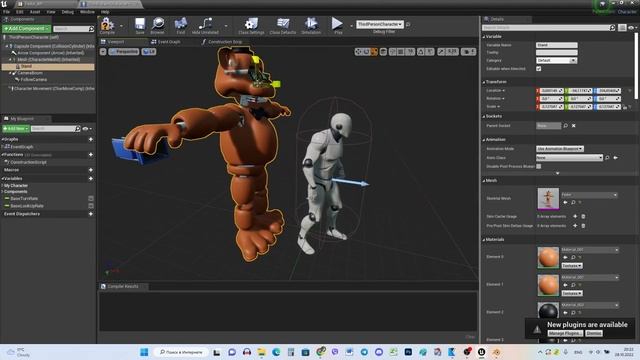Open Details panel eye view options
Screen dimensions: 640x360
[x=632, y=28]
